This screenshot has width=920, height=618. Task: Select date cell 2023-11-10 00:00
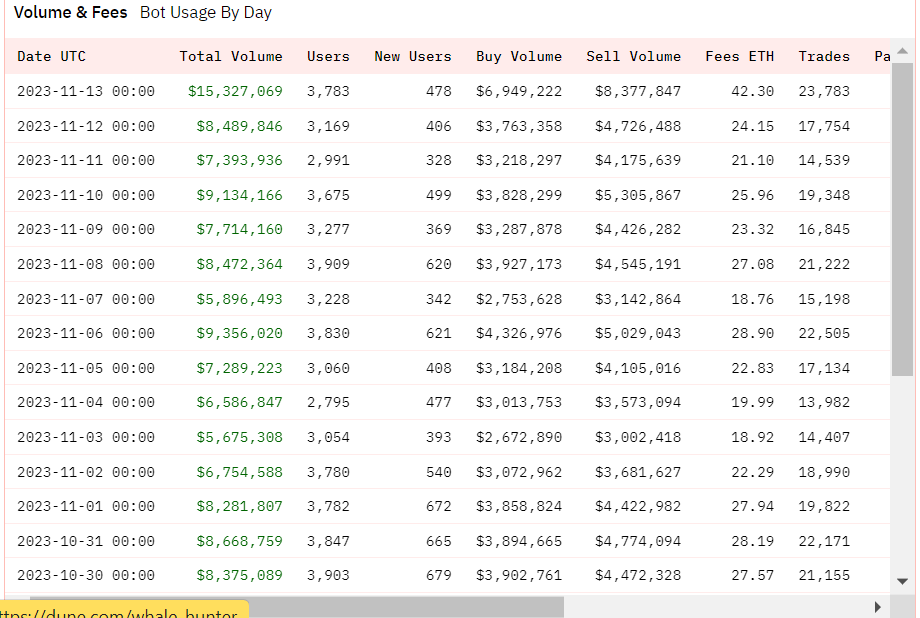[x=86, y=195]
